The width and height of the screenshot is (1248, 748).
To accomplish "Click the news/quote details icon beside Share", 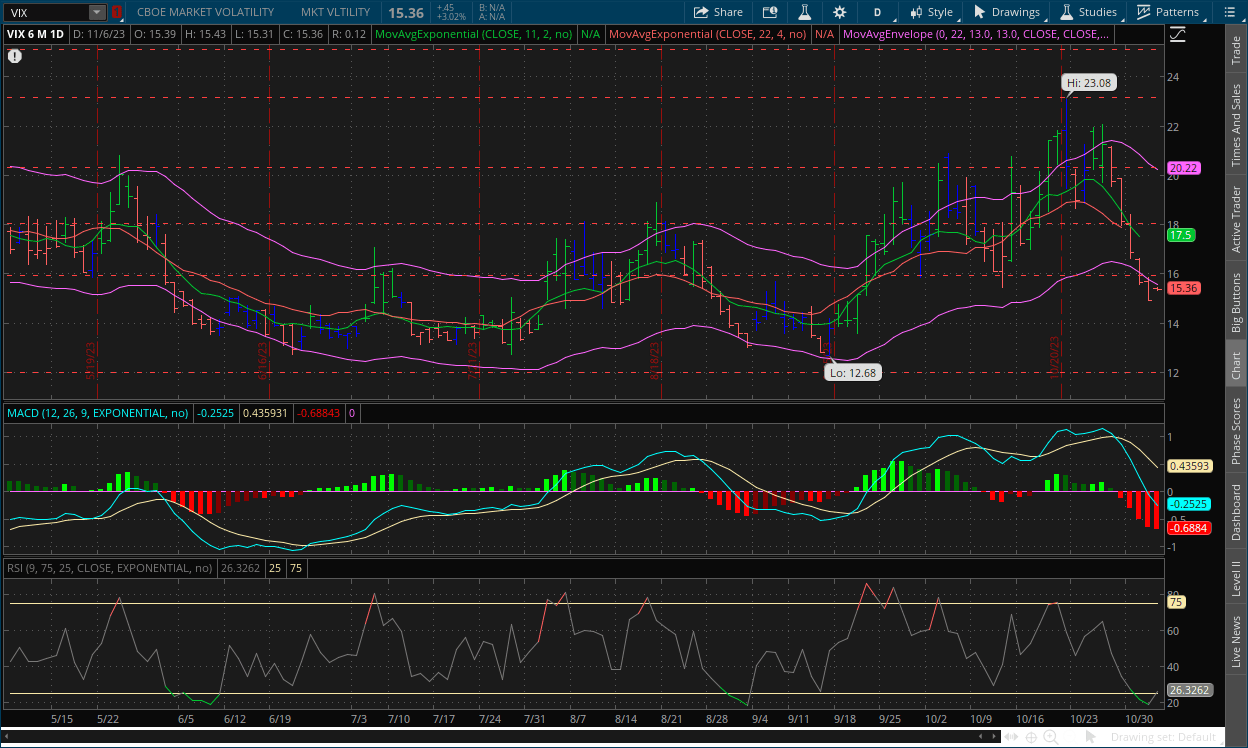I will click(x=769, y=12).
